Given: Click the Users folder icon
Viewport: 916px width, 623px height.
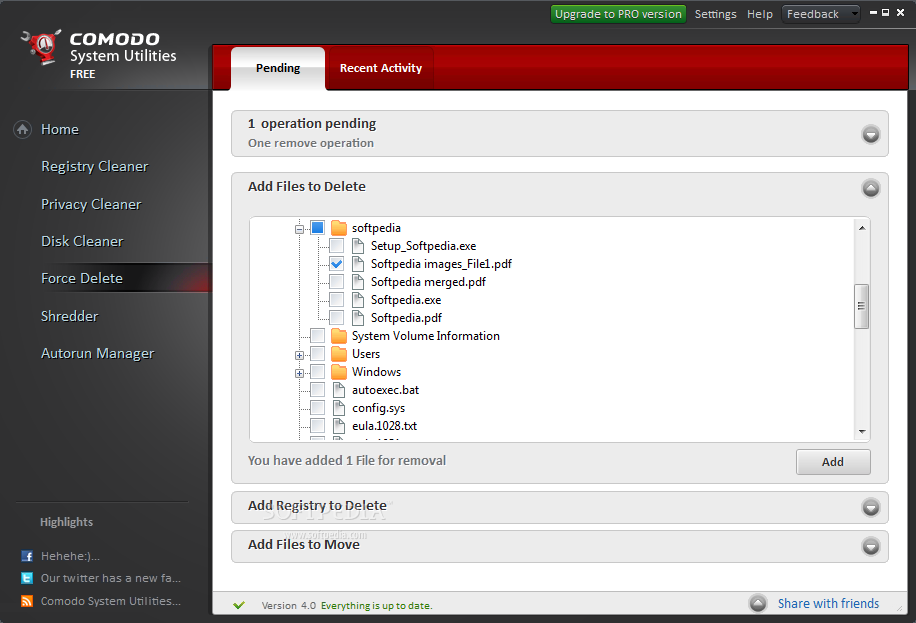Looking at the screenshot, I should [339, 354].
